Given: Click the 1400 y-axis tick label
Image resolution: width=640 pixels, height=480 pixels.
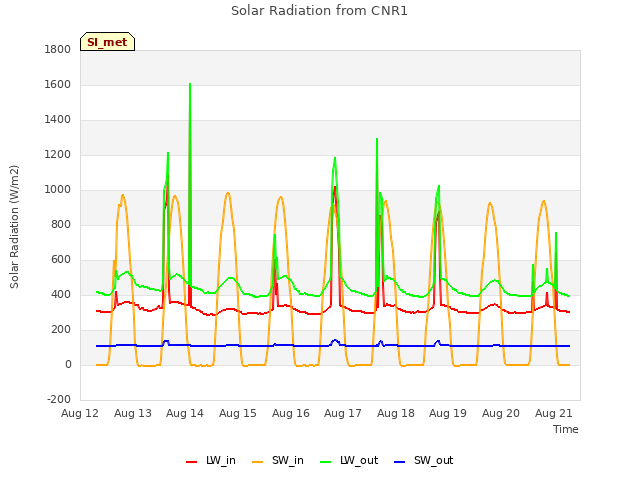Looking at the screenshot, I should click(58, 120).
